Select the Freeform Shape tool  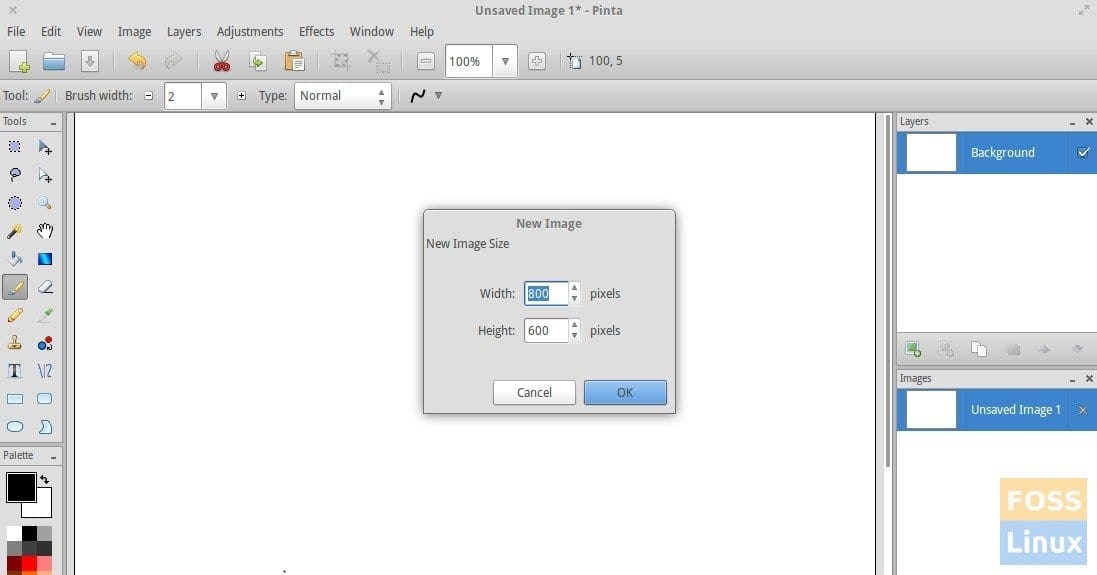pos(45,427)
